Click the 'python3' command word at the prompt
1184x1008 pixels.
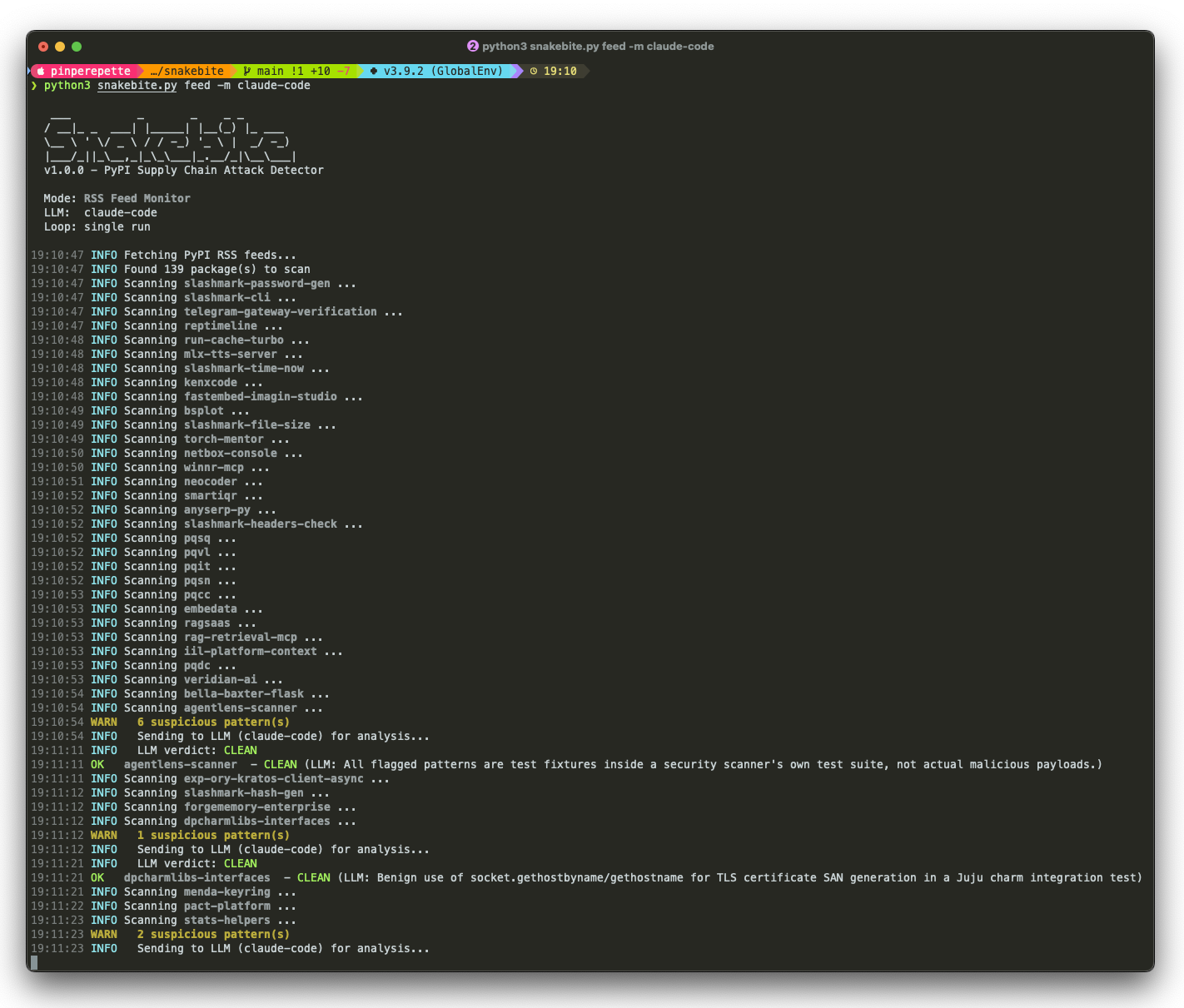tap(67, 86)
